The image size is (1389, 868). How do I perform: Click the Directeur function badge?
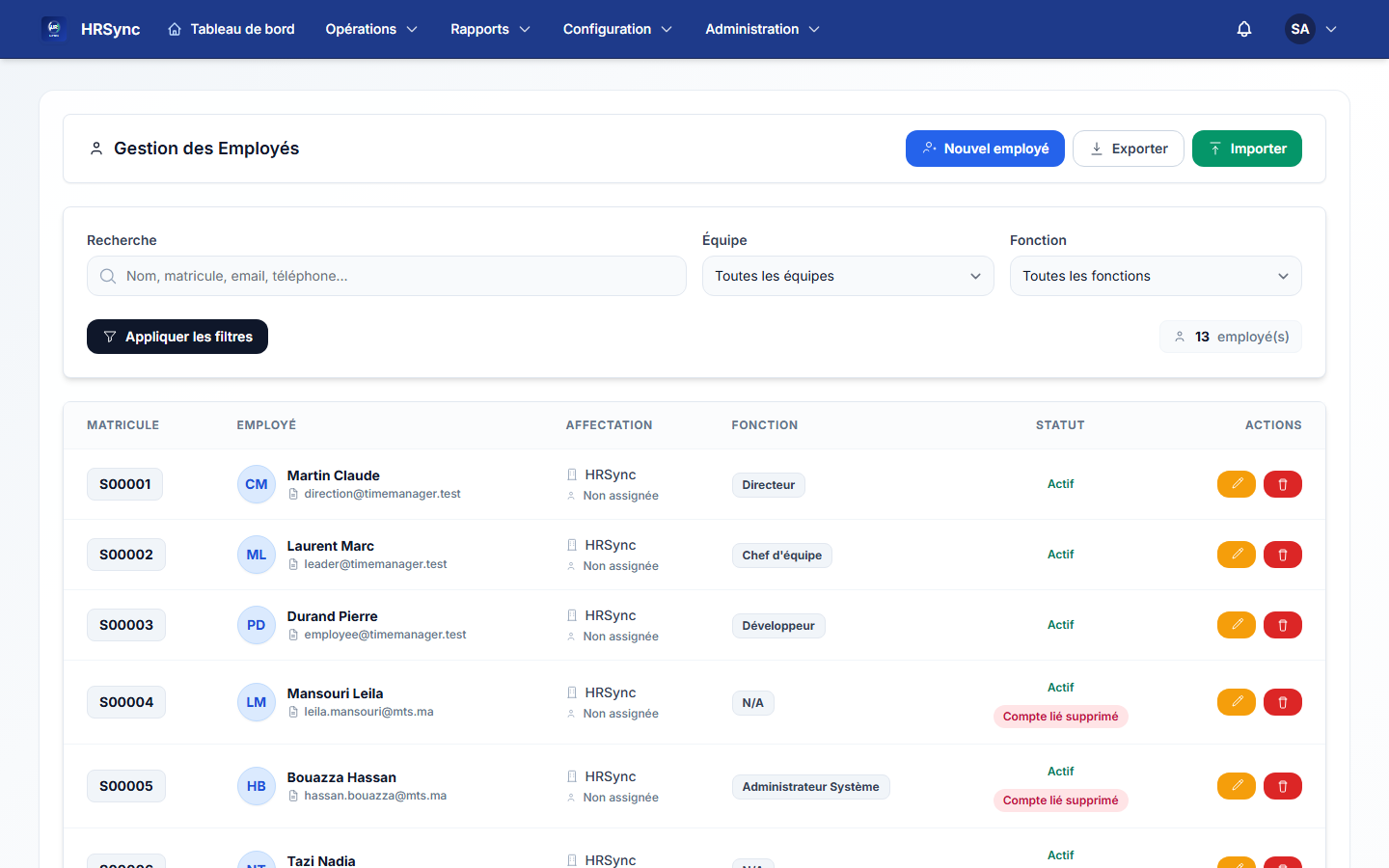coord(769,485)
